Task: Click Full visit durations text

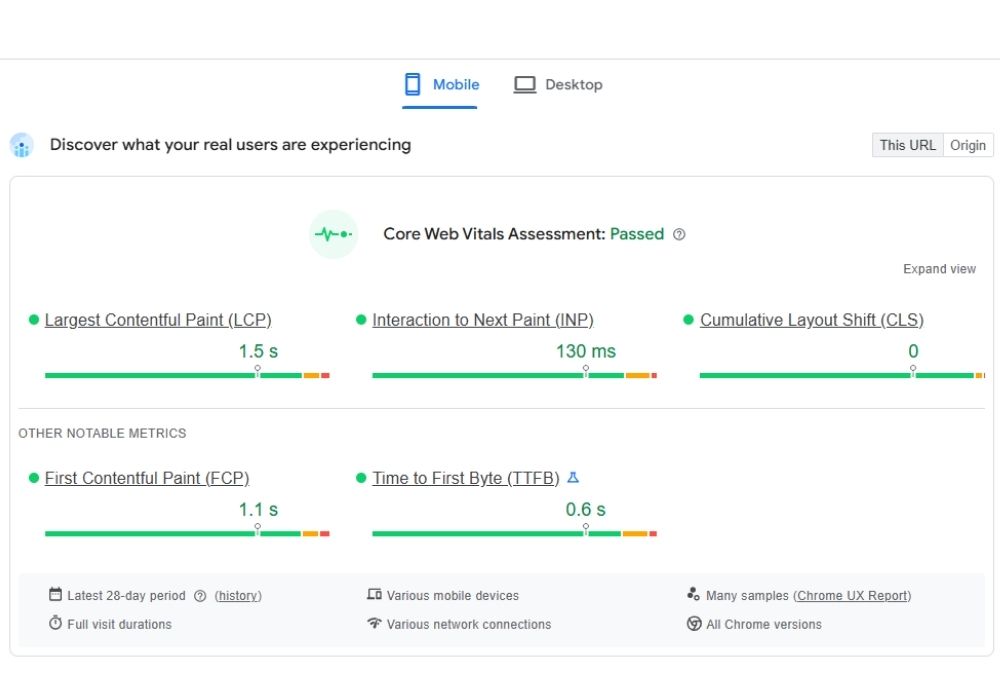Action: tap(119, 624)
